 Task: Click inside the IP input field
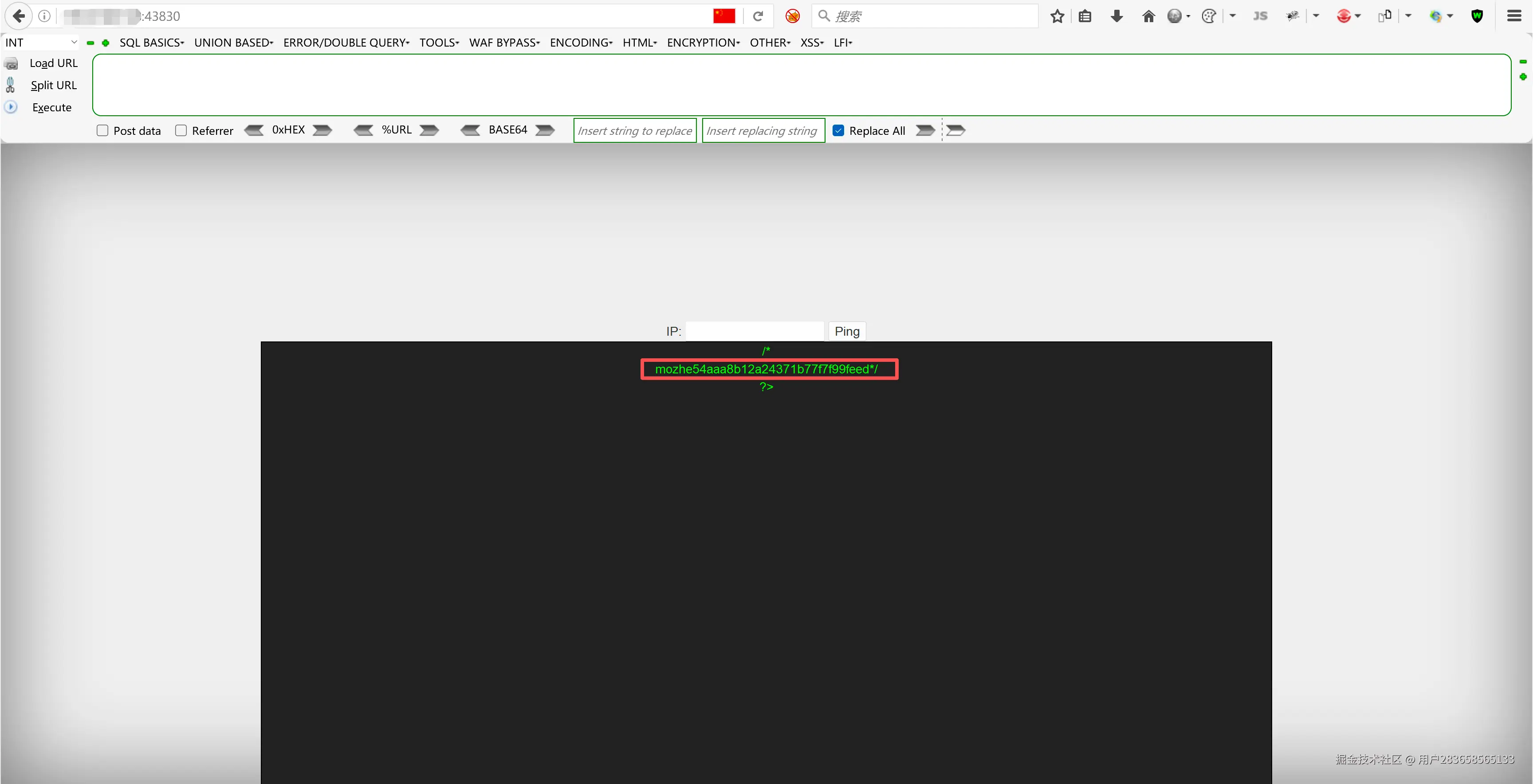(755, 331)
